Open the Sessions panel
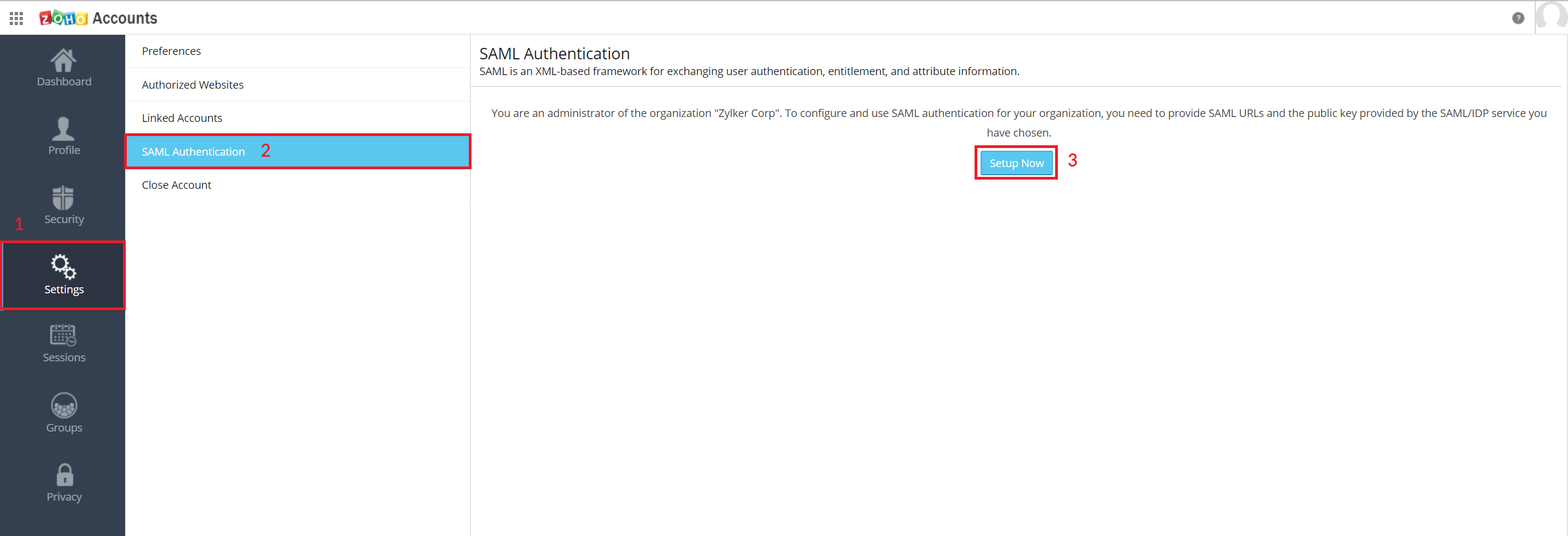The width and height of the screenshot is (1568, 536). pyautogui.click(x=63, y=342)
